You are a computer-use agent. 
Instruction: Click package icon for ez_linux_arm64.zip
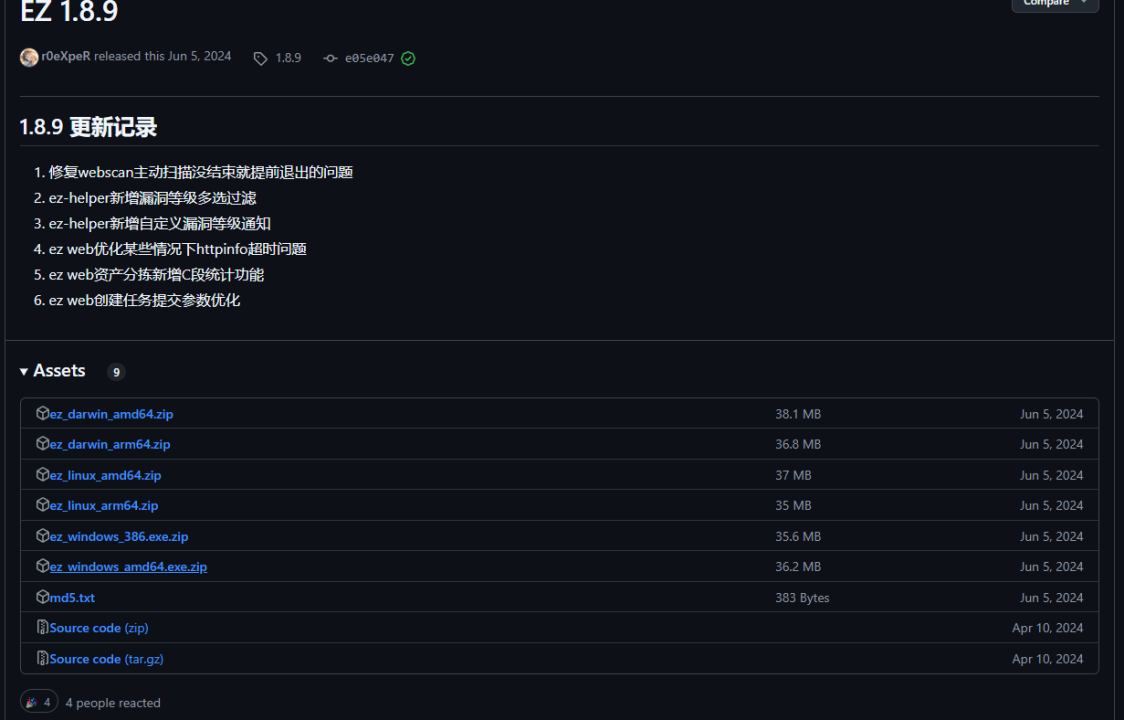42,505
